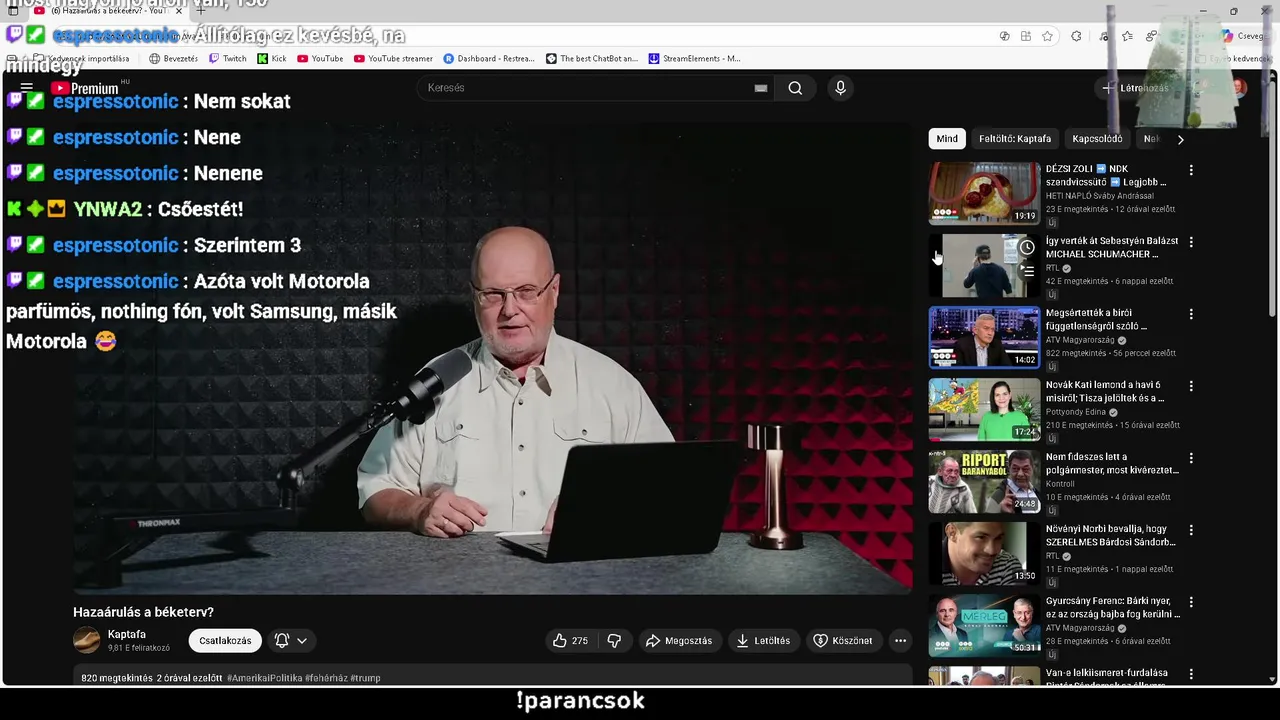Click the Hazaárulás a béketerv? video title
This screenshot has height=720, width=1280.
(x=143, y=612)
